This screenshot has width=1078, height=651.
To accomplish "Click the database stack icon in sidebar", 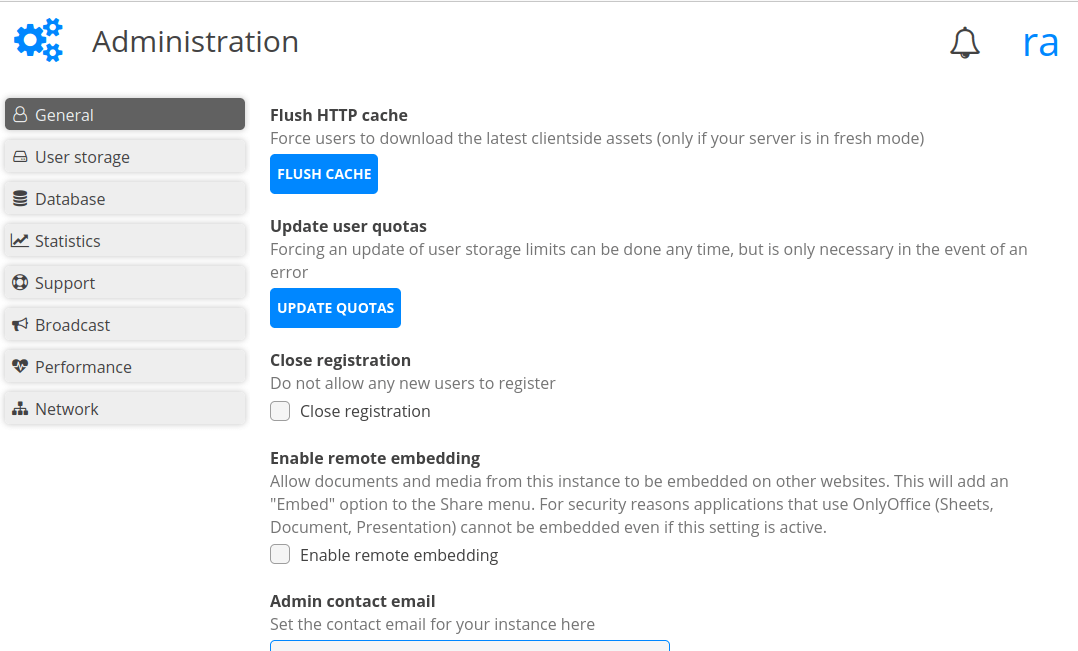I will [x=20, y=198].
